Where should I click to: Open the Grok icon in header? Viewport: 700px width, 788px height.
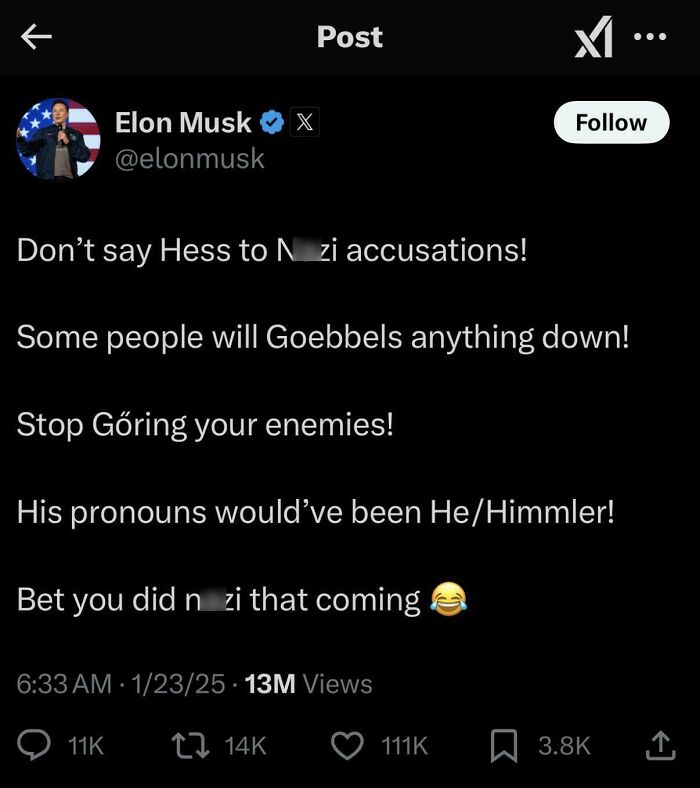pos(594,38)
